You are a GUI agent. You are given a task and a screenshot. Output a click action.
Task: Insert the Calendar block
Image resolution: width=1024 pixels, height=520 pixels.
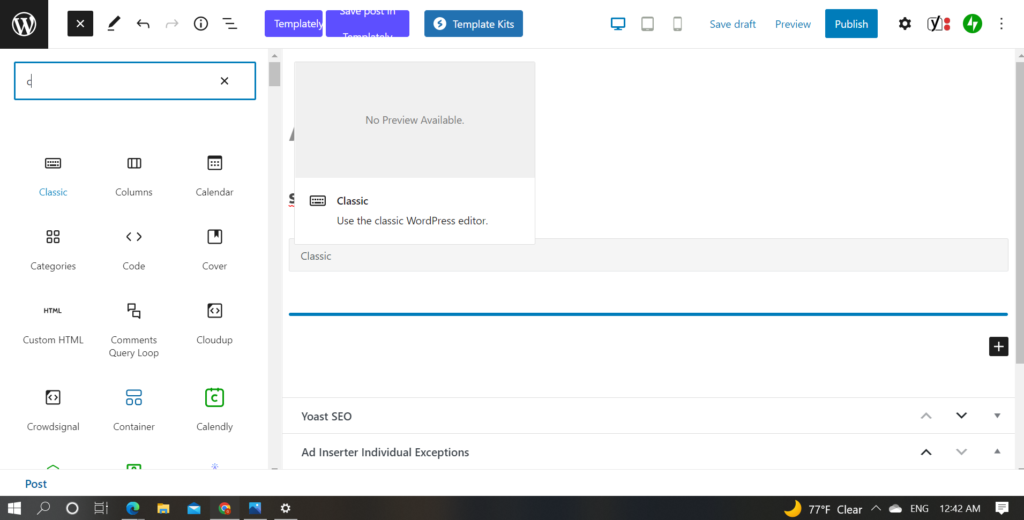[x=214, y=174]
